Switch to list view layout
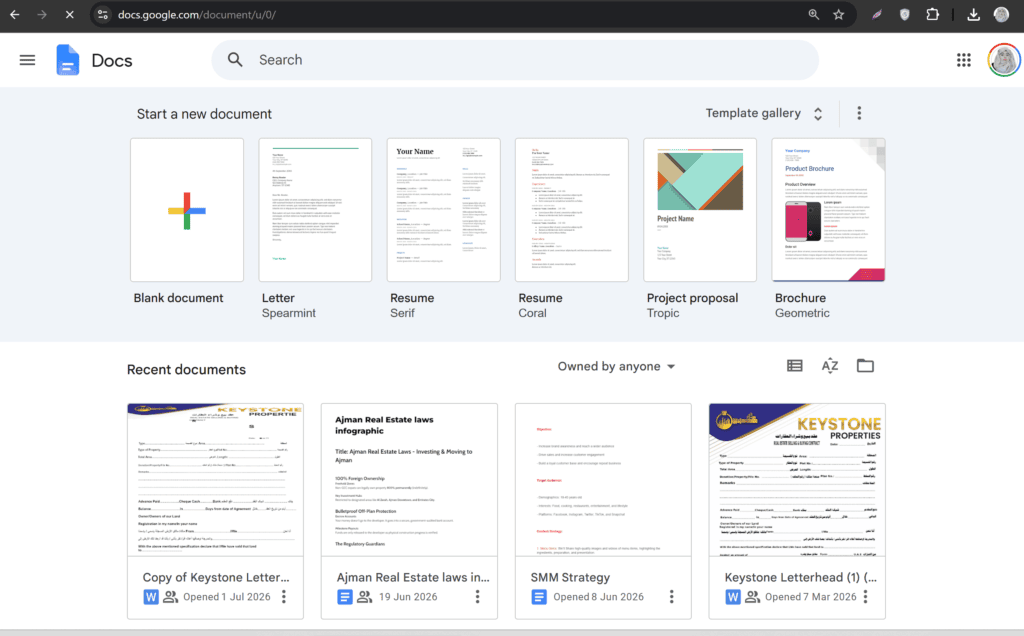 tap(794, 366)
